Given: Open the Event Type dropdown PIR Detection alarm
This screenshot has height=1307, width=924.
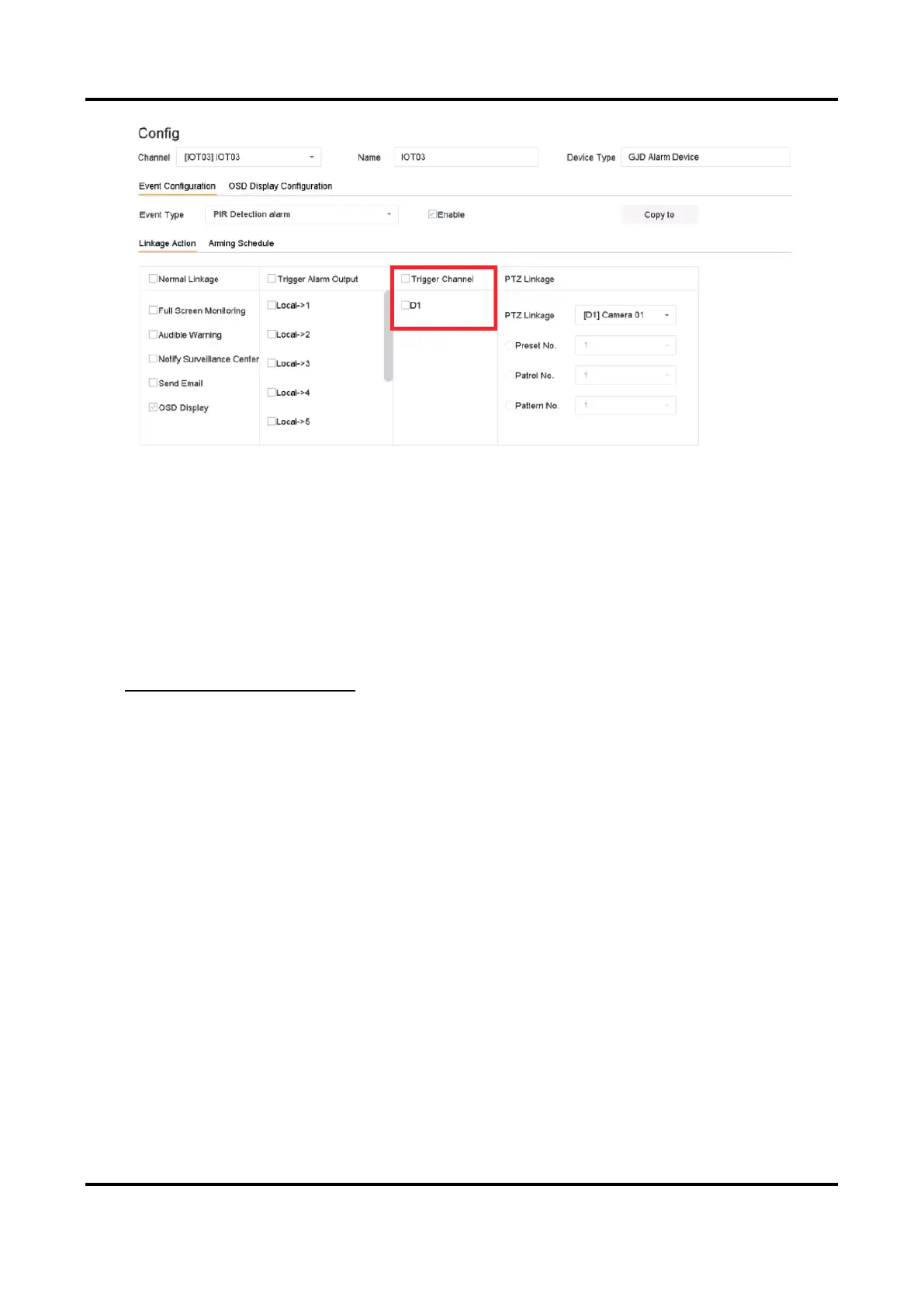Looking at the screenshot, I should (x=301, y=214).
